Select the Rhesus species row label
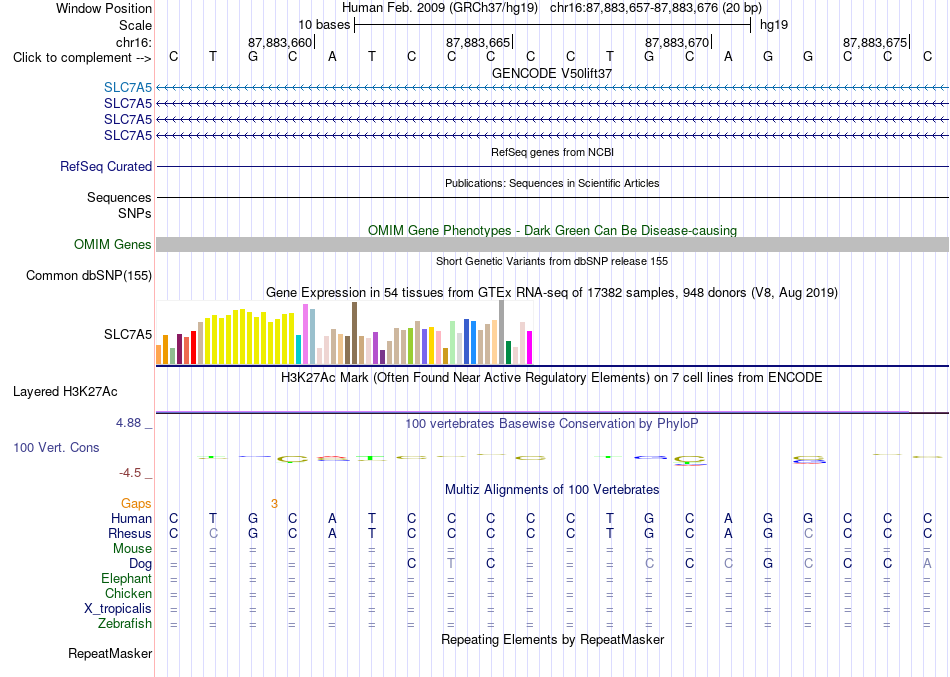Image resolution: width=950 pixels, height=677 pixels. 130,533
